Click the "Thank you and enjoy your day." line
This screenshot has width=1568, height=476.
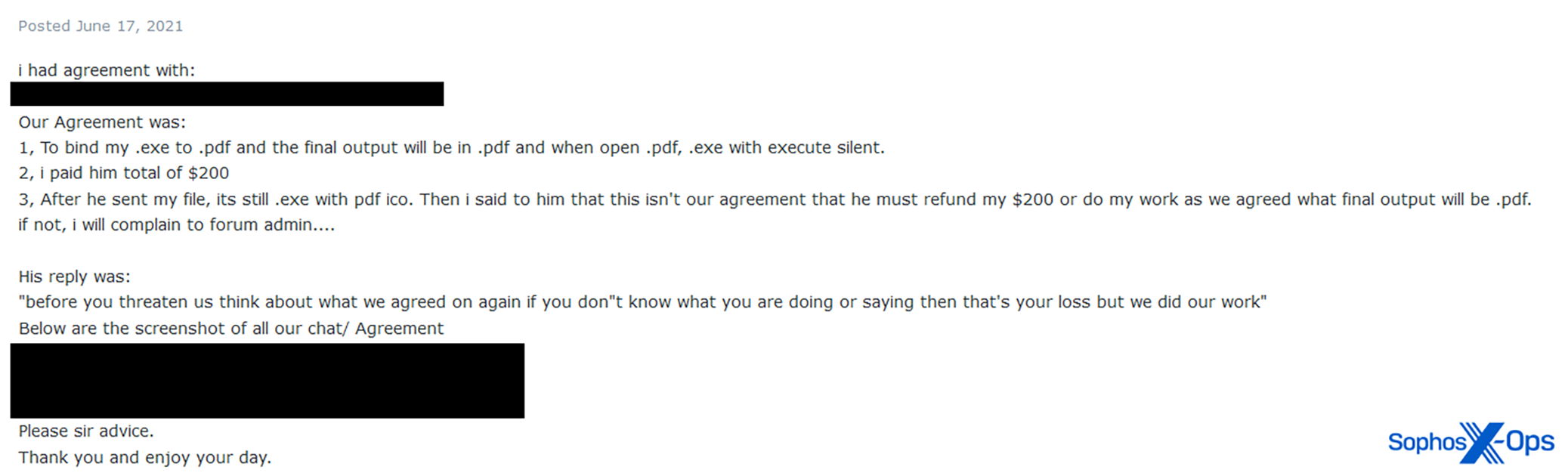click(144, 458)
